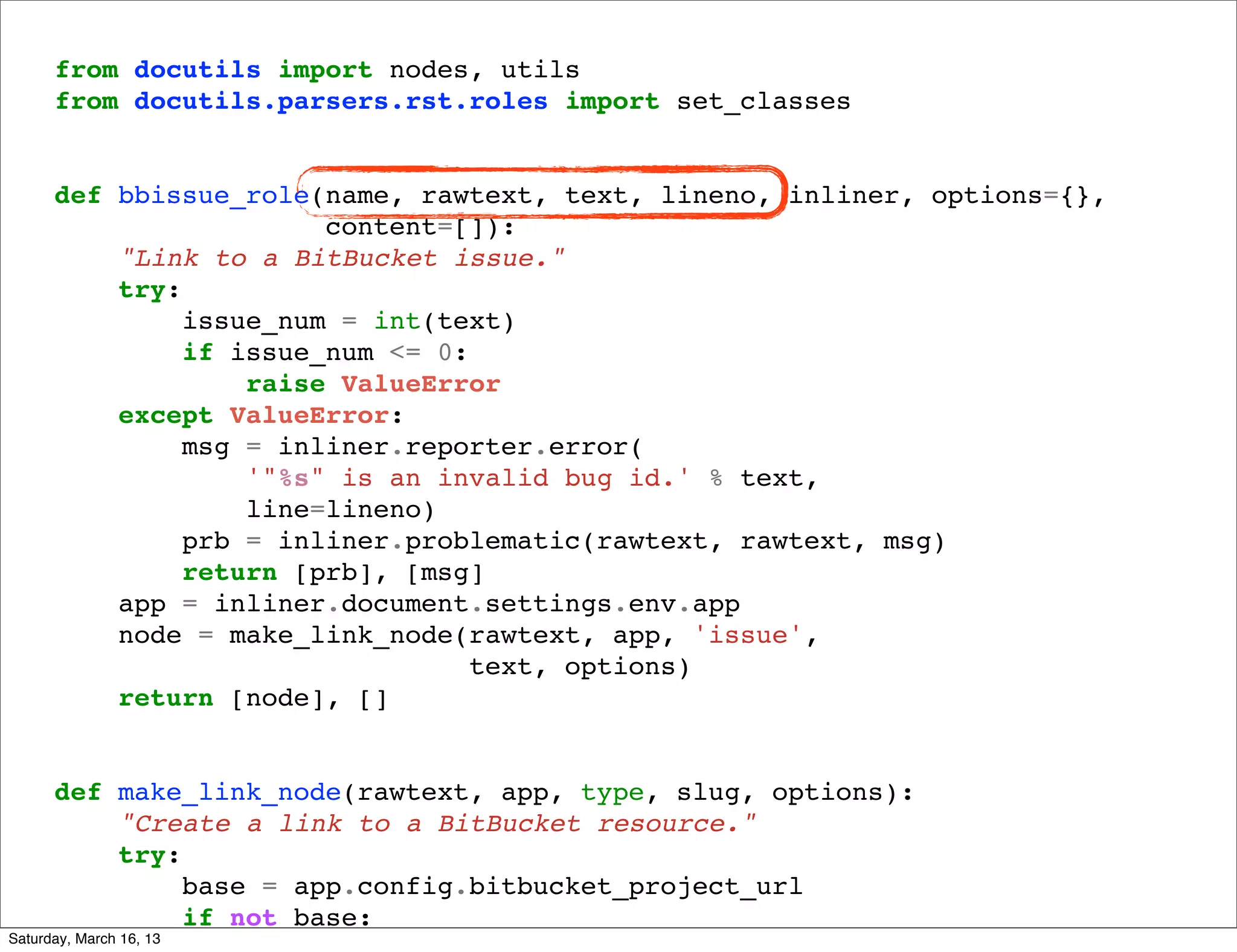Click the 'inliner,' parameter in bbissue_role signature

click(852, 196)
